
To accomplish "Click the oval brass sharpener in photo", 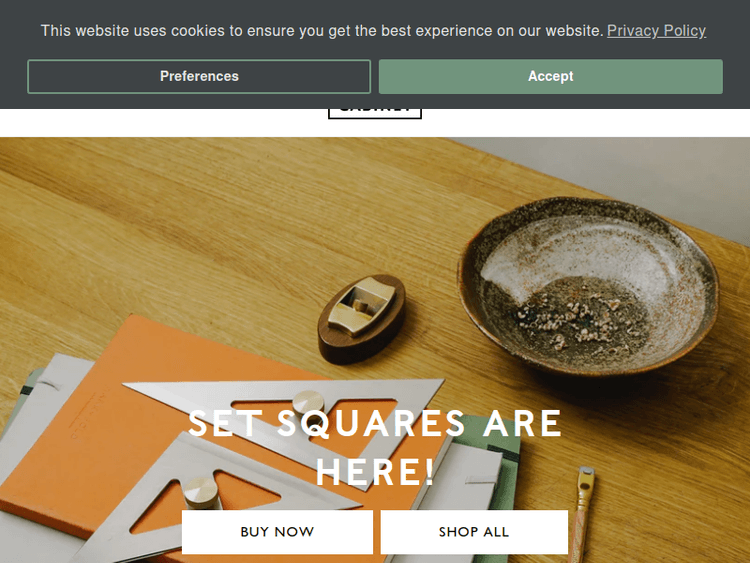I will point(362,317).
